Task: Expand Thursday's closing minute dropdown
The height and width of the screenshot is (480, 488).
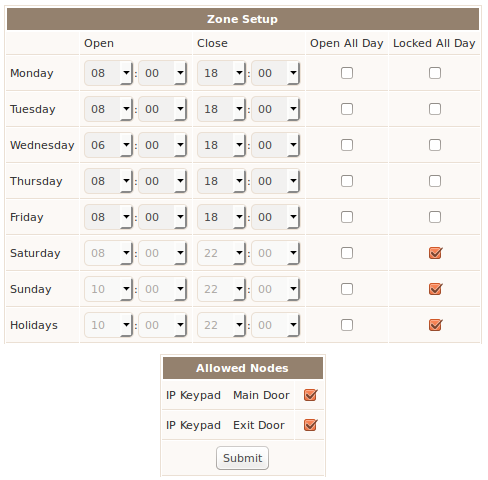Action: (275, 181)
